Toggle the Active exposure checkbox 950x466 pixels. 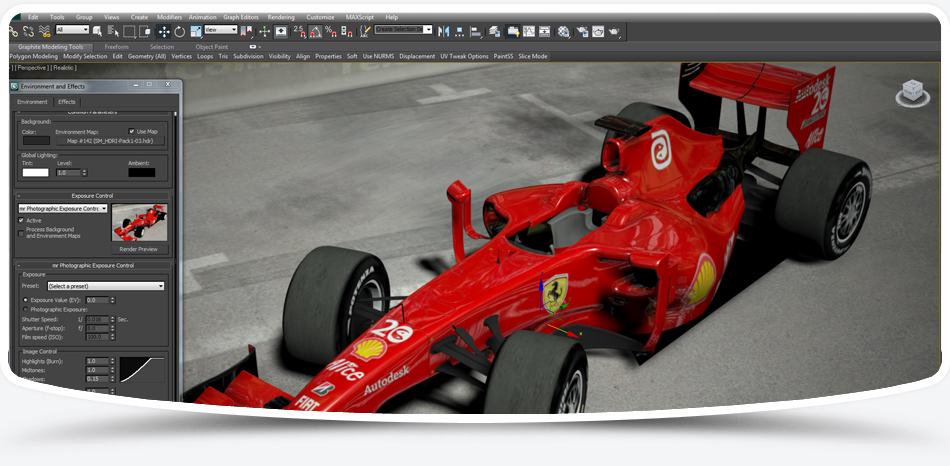click(x=22, y=220)
